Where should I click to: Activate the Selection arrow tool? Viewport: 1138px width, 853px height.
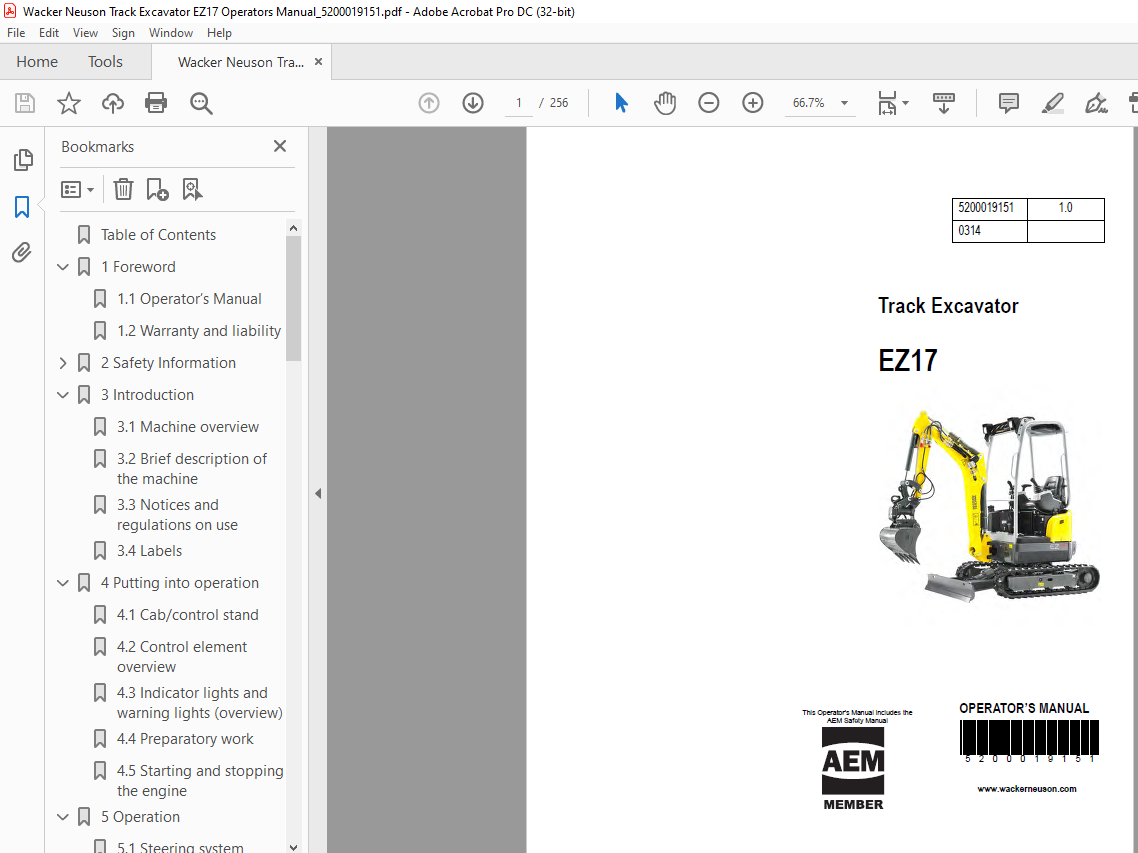coord(621,103)
